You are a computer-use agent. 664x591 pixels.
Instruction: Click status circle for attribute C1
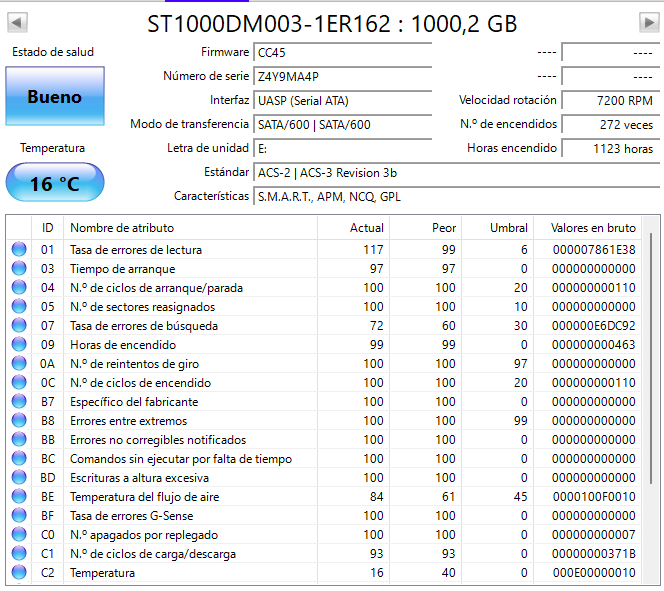[x=19, y=553]
